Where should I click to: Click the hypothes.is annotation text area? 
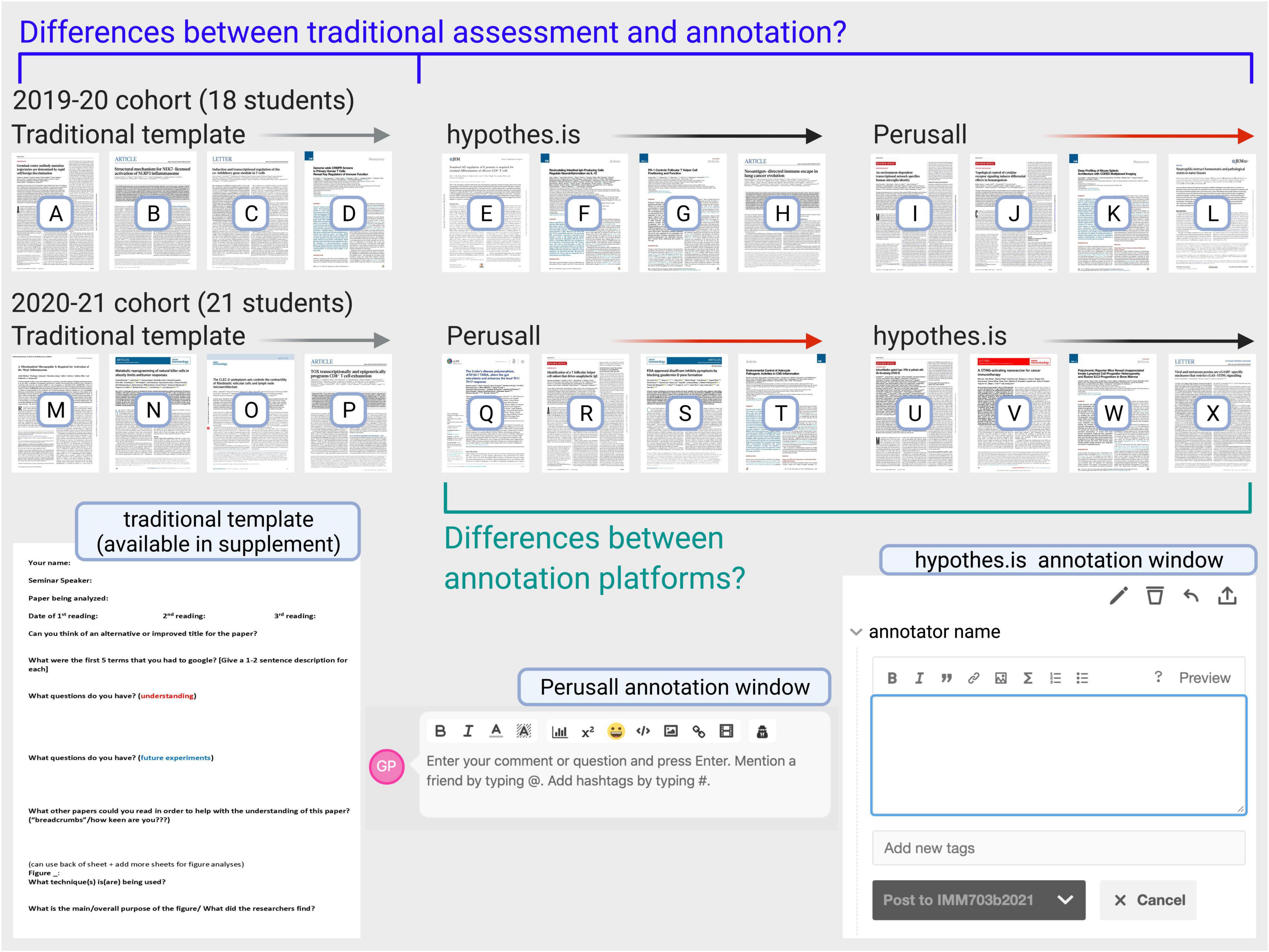[x=1058, y=755]
